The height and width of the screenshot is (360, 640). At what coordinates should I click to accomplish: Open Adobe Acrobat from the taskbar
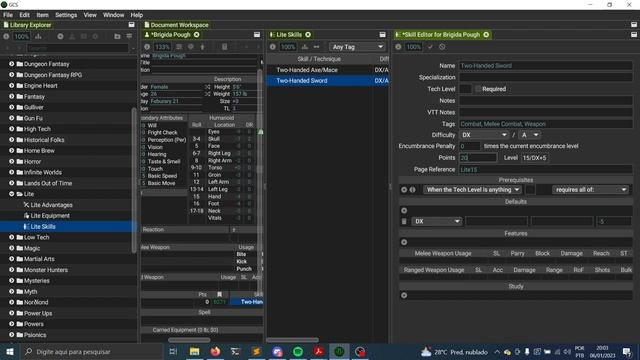point(319,351)
